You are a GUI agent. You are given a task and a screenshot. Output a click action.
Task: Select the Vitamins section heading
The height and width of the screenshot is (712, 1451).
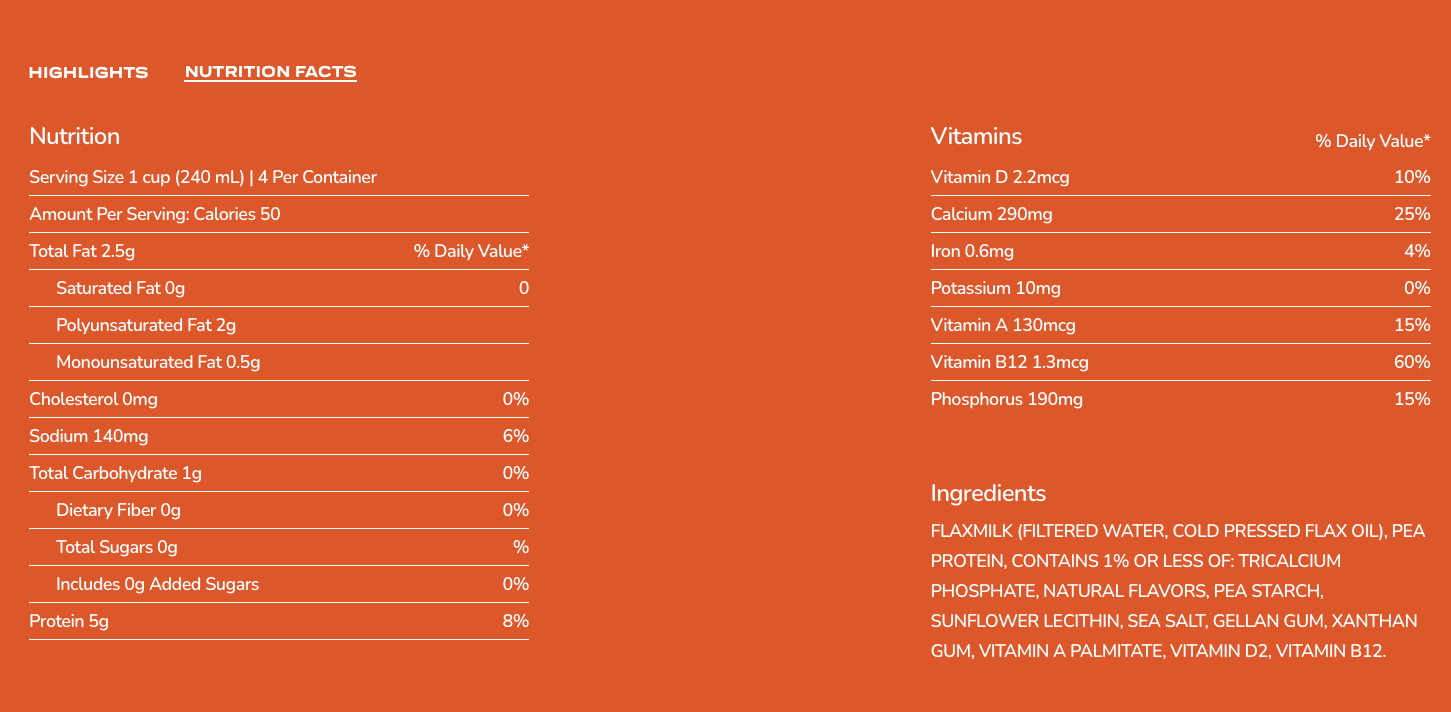coord(977,136)
